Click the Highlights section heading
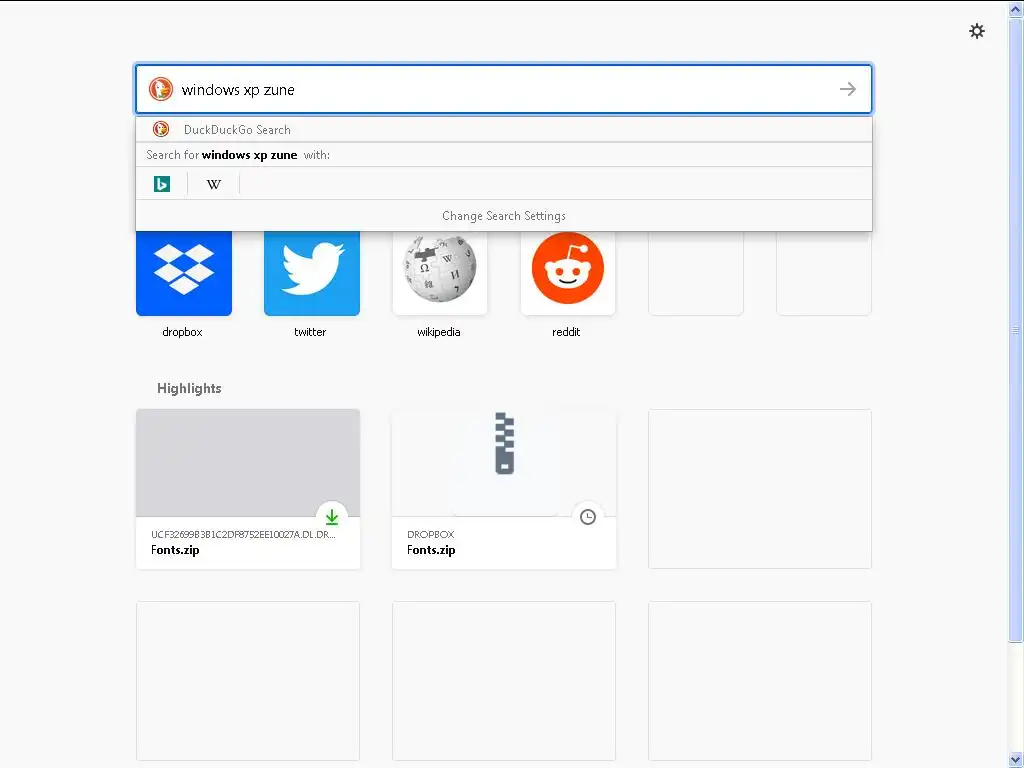Screen dimensions: 1024x768 (x=189, y=389)
